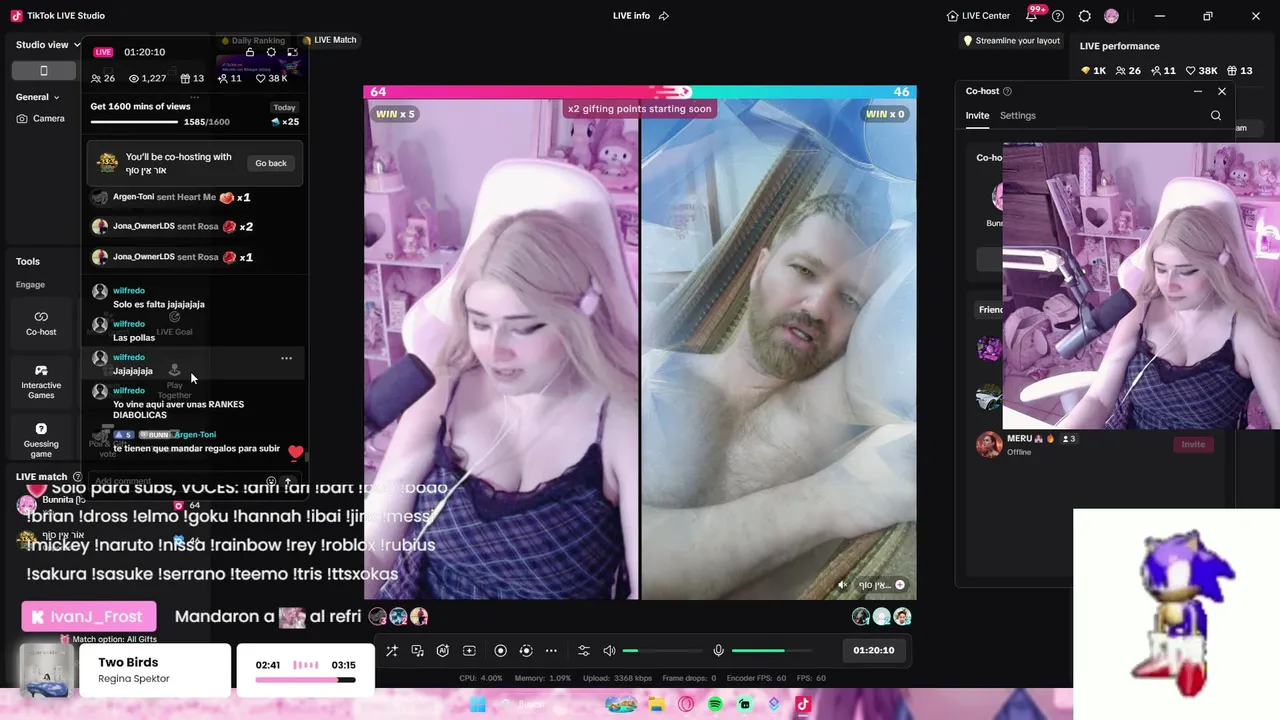Open Opera browser from taskbar
1280x720 pixels.
686,704
